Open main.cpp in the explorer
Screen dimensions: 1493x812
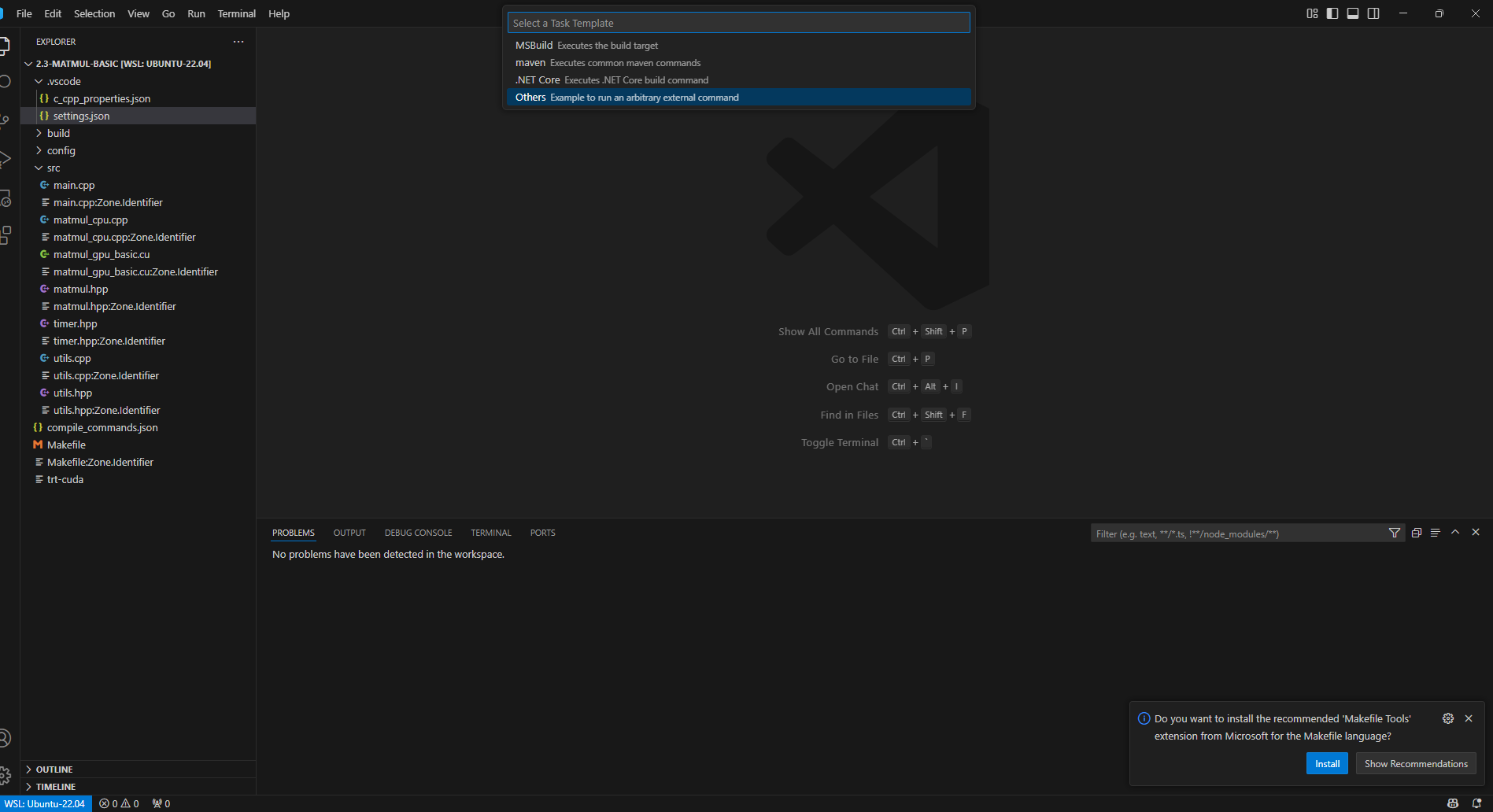click(x=74, y=185)
